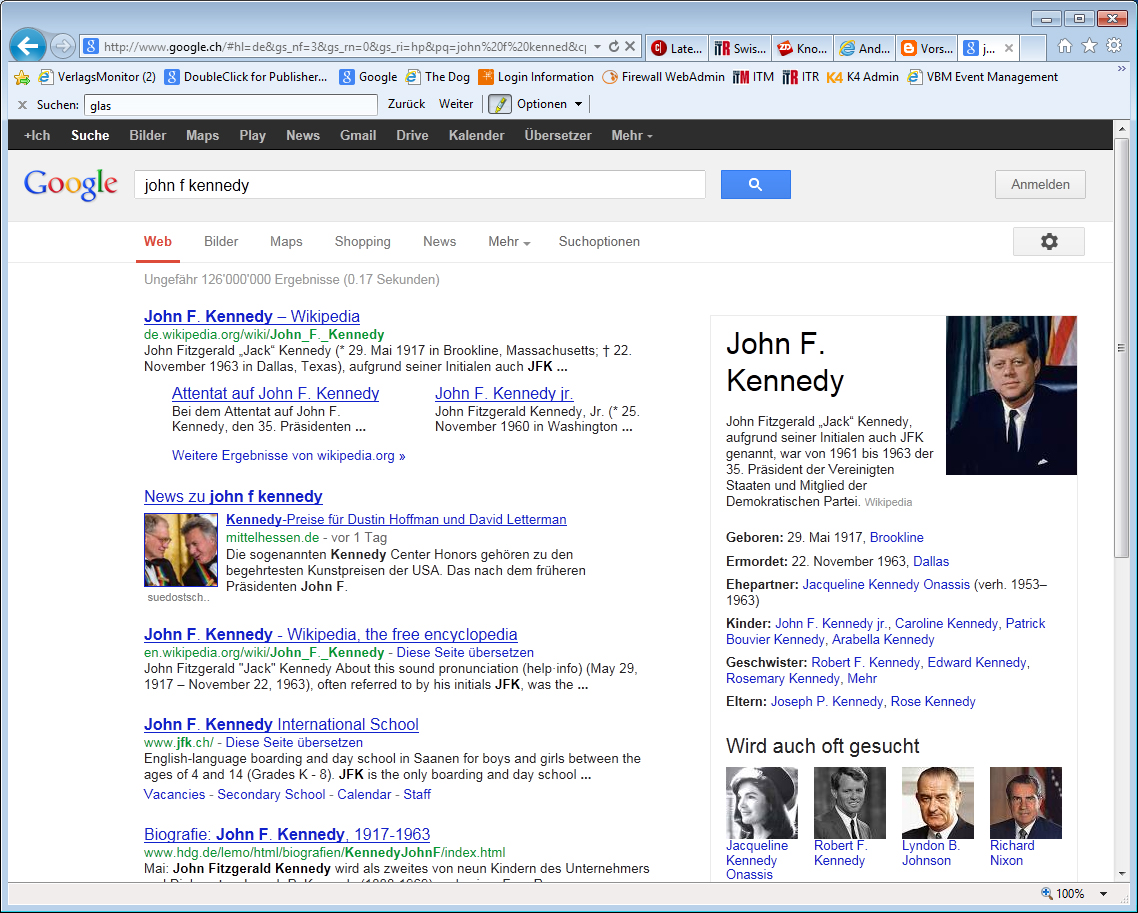
Task: Close the active Google tab
Action: pyautogui.click(x=1009, y=49)
